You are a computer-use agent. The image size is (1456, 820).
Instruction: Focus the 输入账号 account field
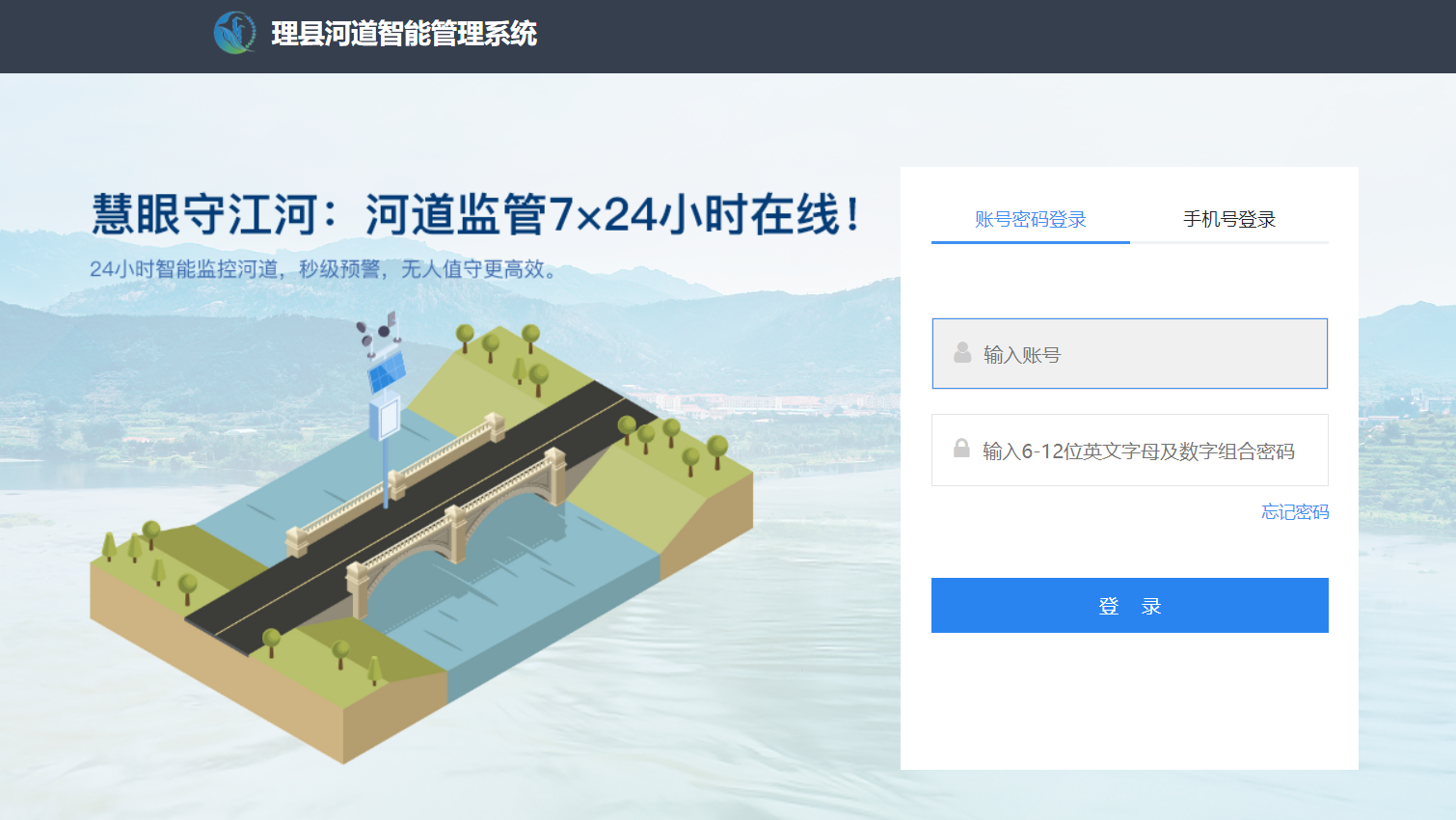(1130, 354)
